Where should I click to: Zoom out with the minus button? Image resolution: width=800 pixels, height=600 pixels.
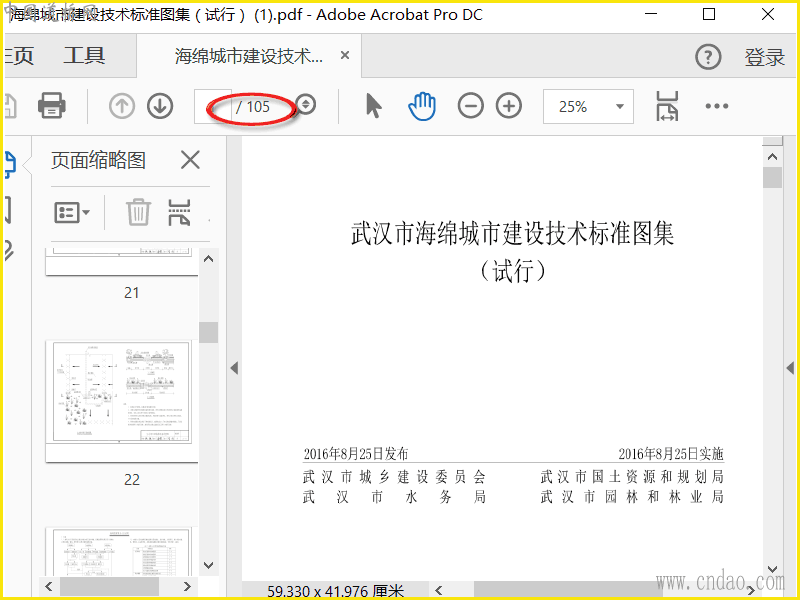tap(470, 106)
